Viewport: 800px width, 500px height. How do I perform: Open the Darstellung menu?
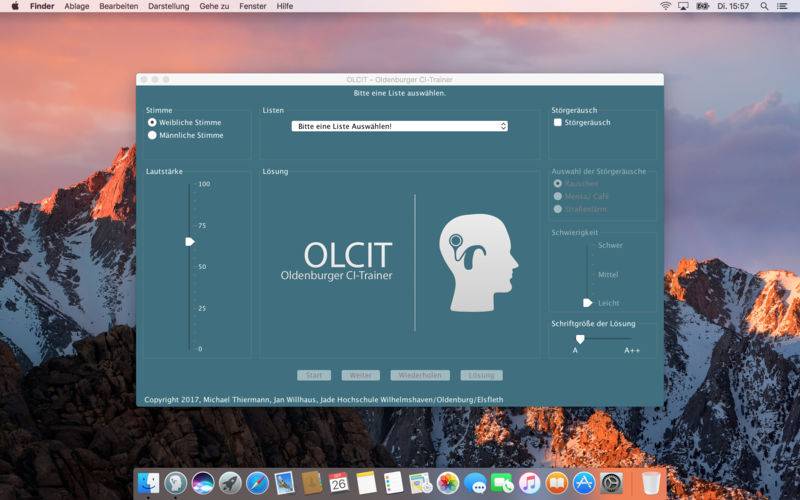pos(168,6)
